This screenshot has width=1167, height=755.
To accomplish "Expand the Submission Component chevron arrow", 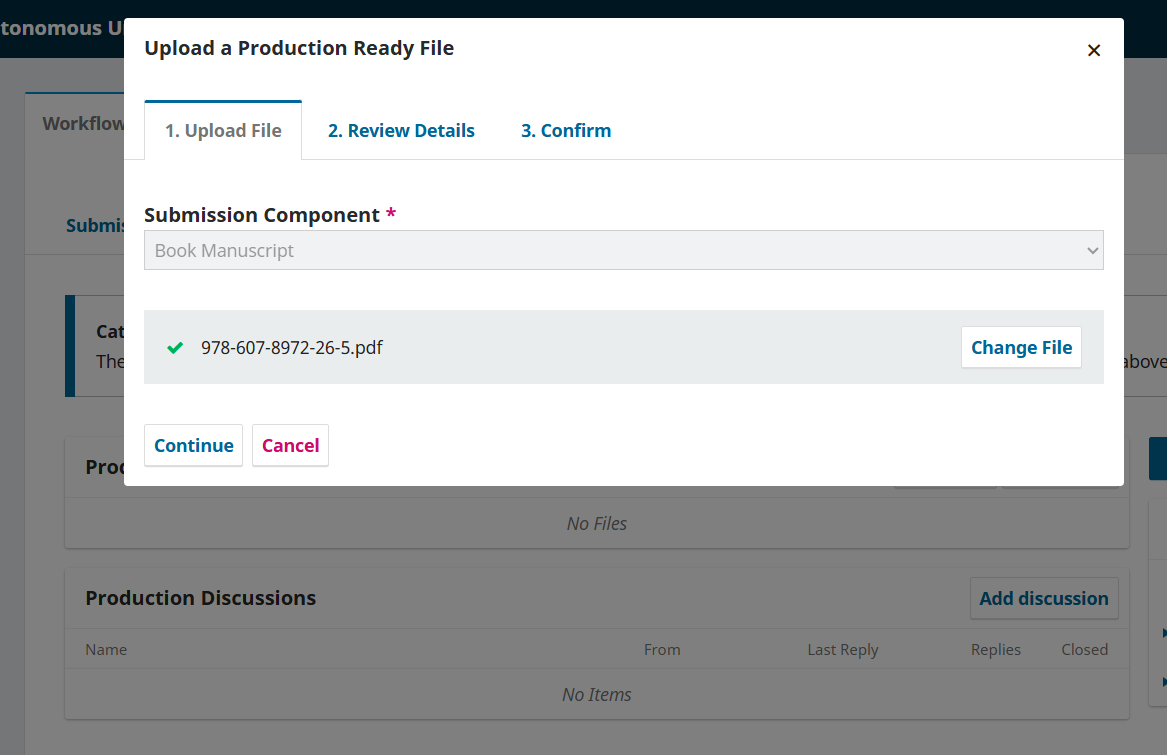I will pyautogui.click(x=1092, y=251).
